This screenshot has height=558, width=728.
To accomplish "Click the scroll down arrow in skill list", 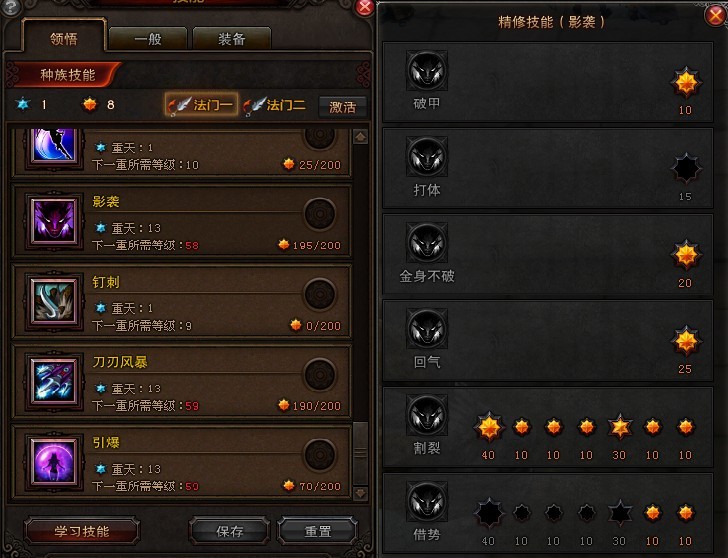I will coord(360,493).
